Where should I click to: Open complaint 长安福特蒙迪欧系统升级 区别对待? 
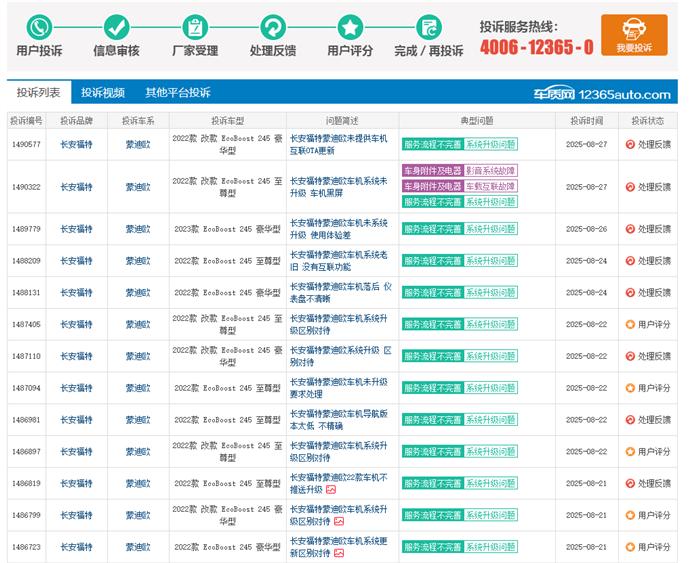(x=341, y=356)
